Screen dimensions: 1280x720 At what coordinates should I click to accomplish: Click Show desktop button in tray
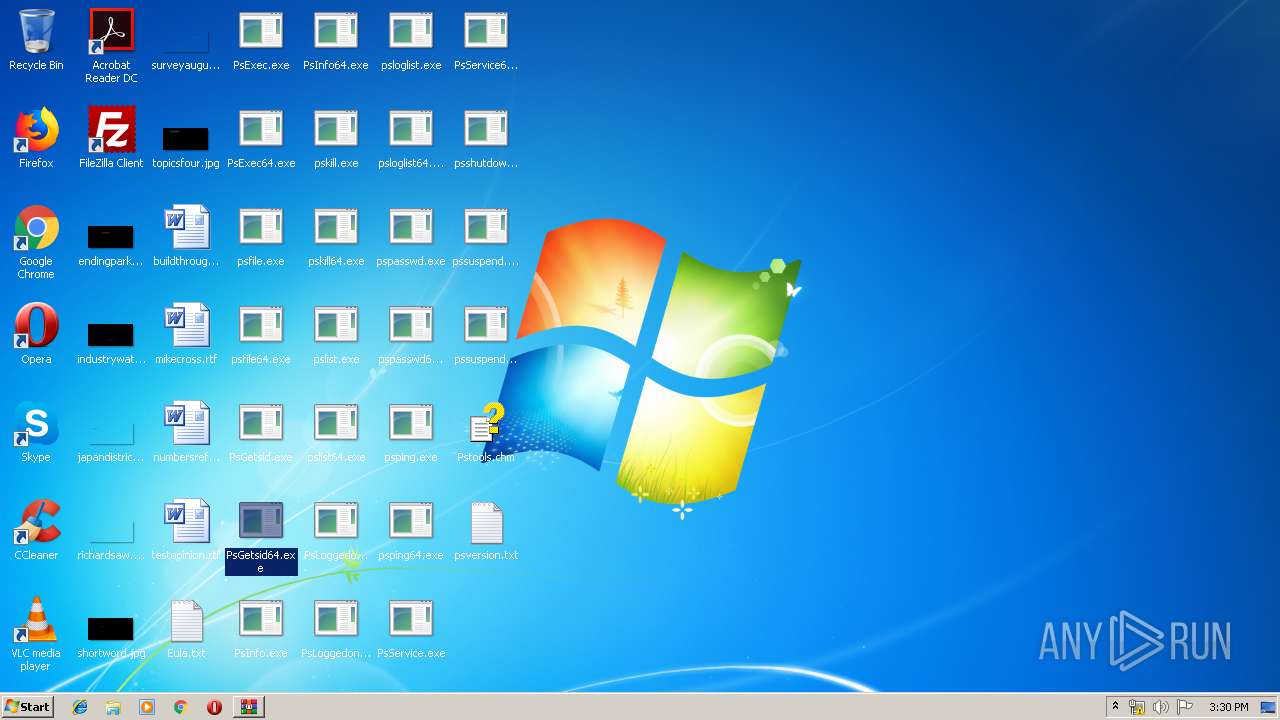(x=1268, y=707)
